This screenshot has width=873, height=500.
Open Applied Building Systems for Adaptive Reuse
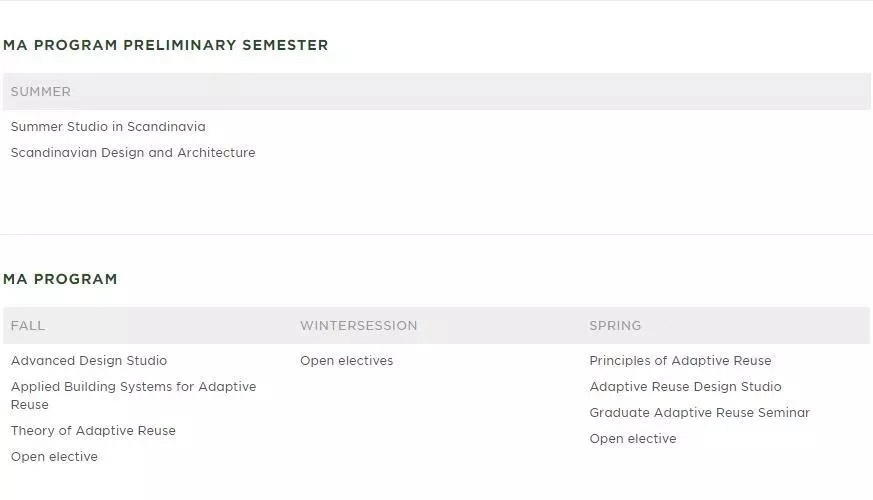[133, 387]
